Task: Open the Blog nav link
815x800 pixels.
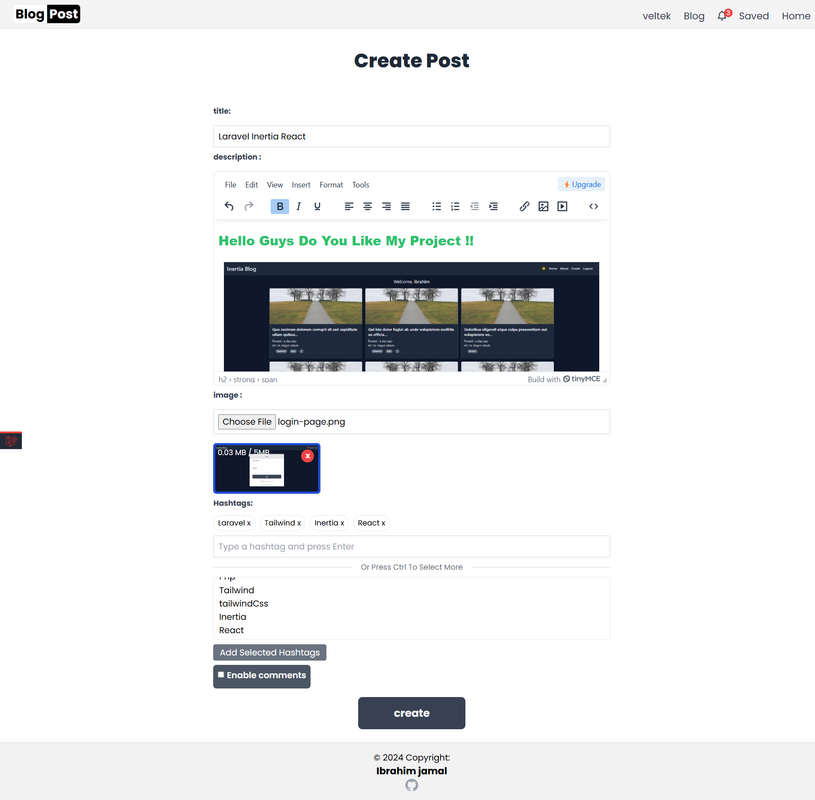Action: click(x=694, y=16)
